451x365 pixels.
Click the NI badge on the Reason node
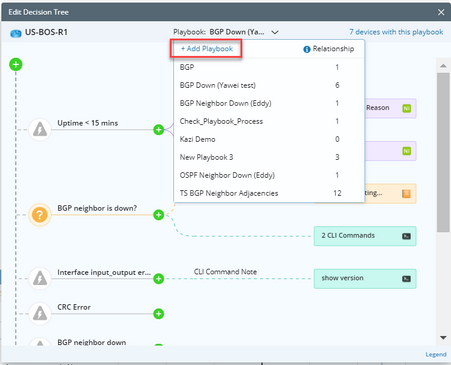[x=406, y=108]
